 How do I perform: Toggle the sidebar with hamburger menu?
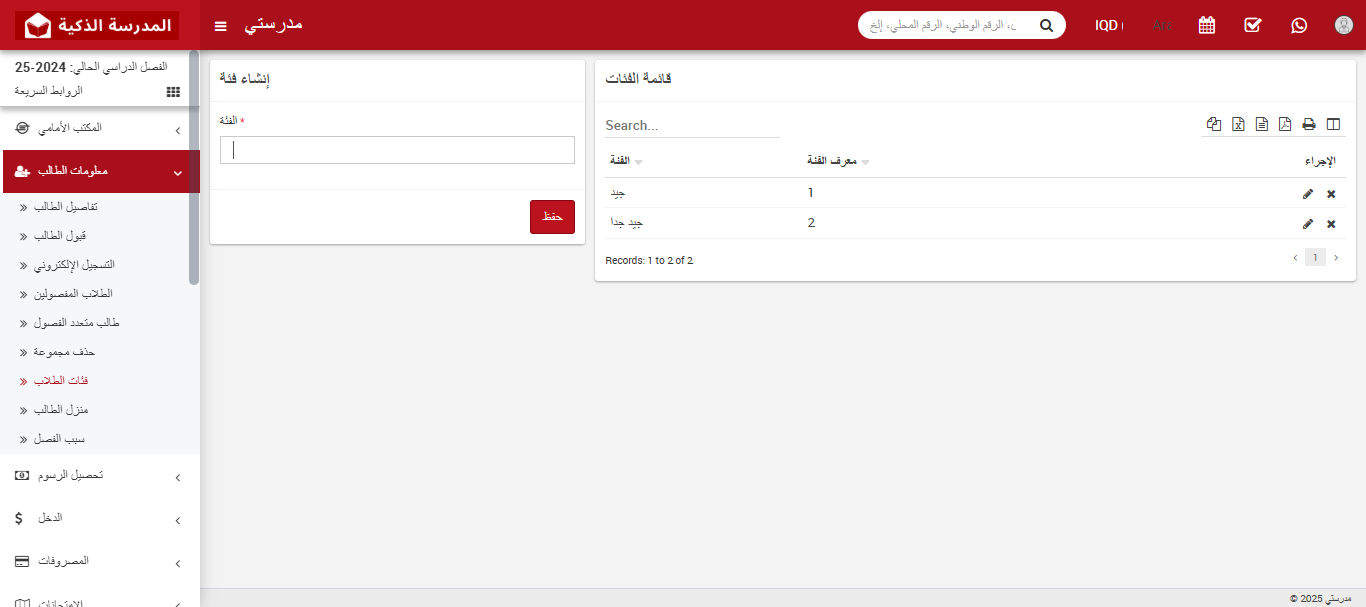pyautogui.click(x=221, y=25)
